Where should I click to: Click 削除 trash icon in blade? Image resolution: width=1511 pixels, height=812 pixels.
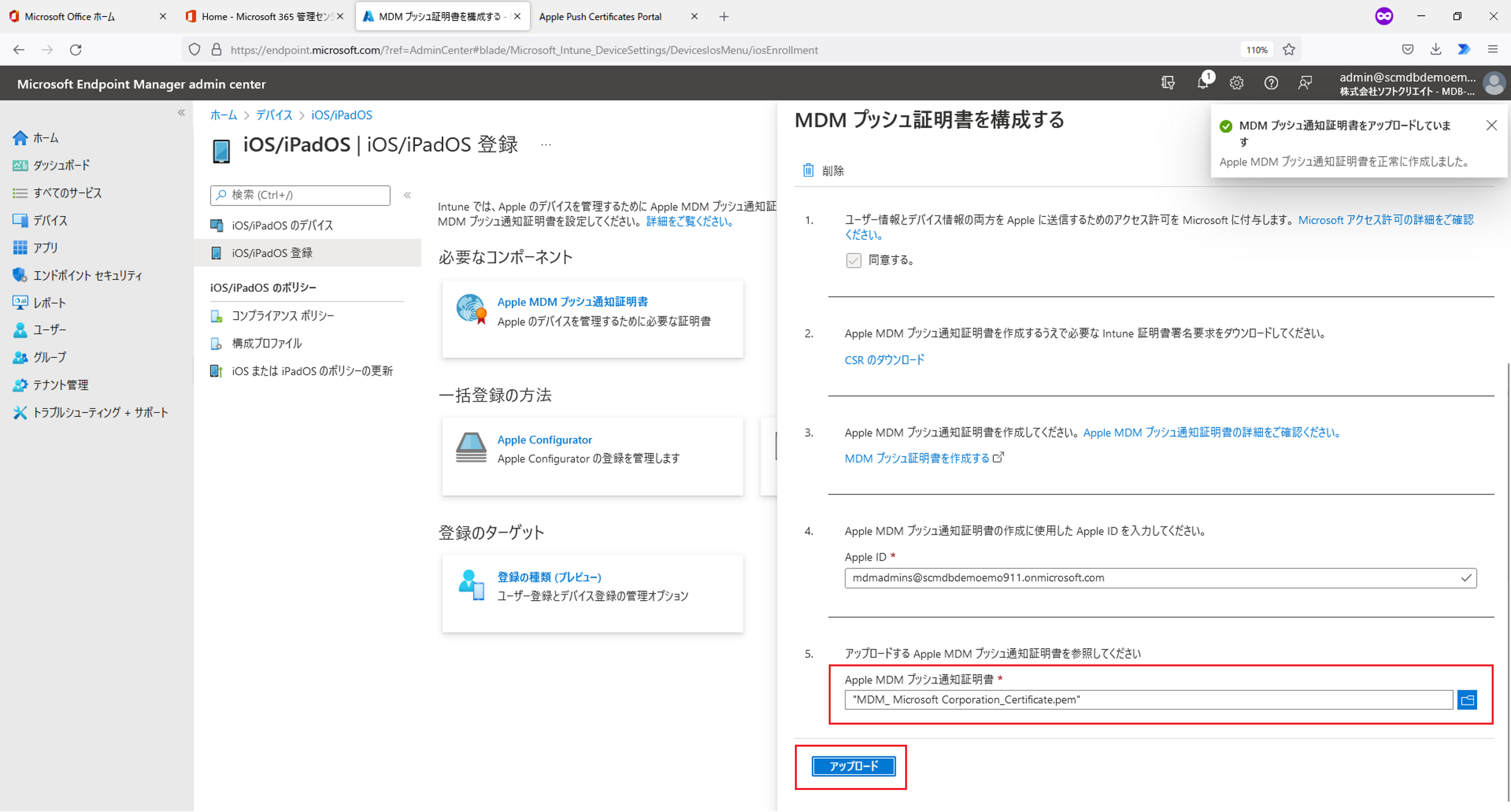pos(808,170)
